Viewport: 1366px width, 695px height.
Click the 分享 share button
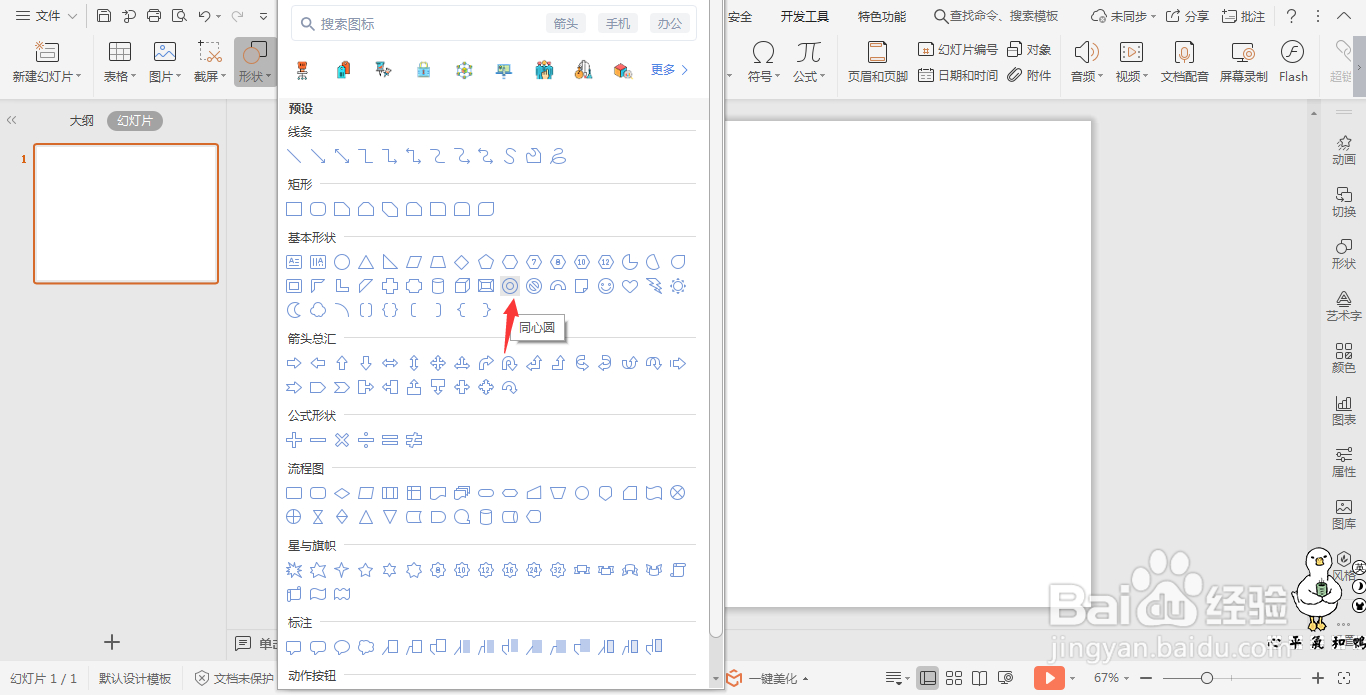click(x=1187, y=16)
